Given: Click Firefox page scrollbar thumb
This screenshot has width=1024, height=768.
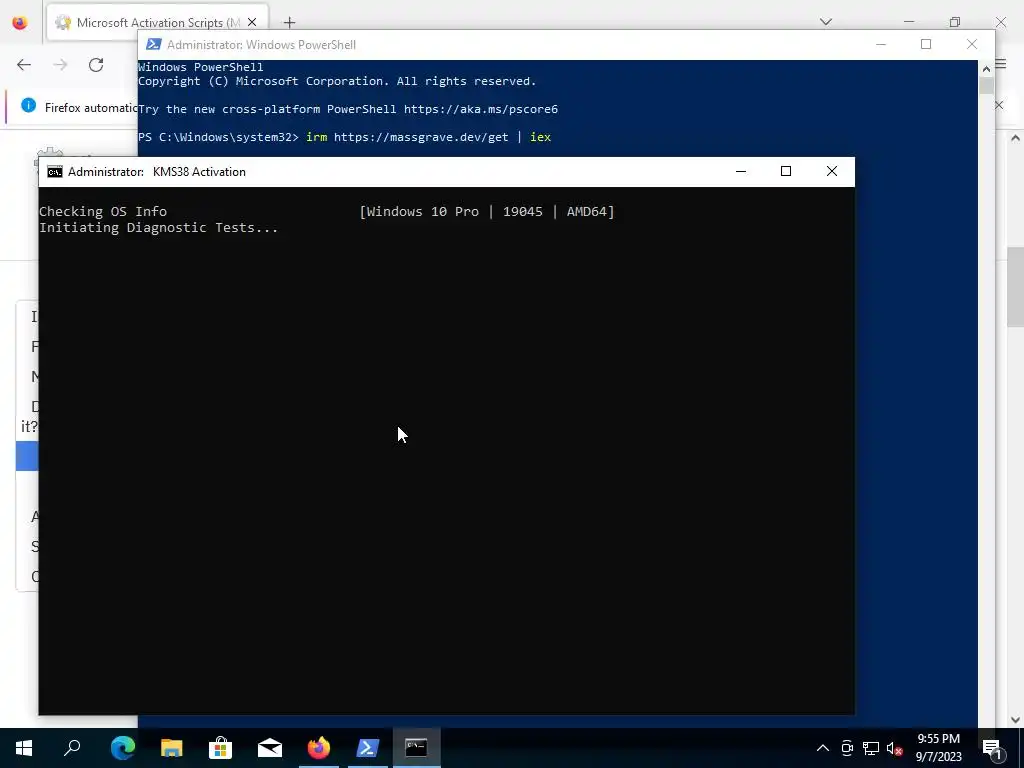Looking at the screenshot, I should click(x=1016, y=287).
